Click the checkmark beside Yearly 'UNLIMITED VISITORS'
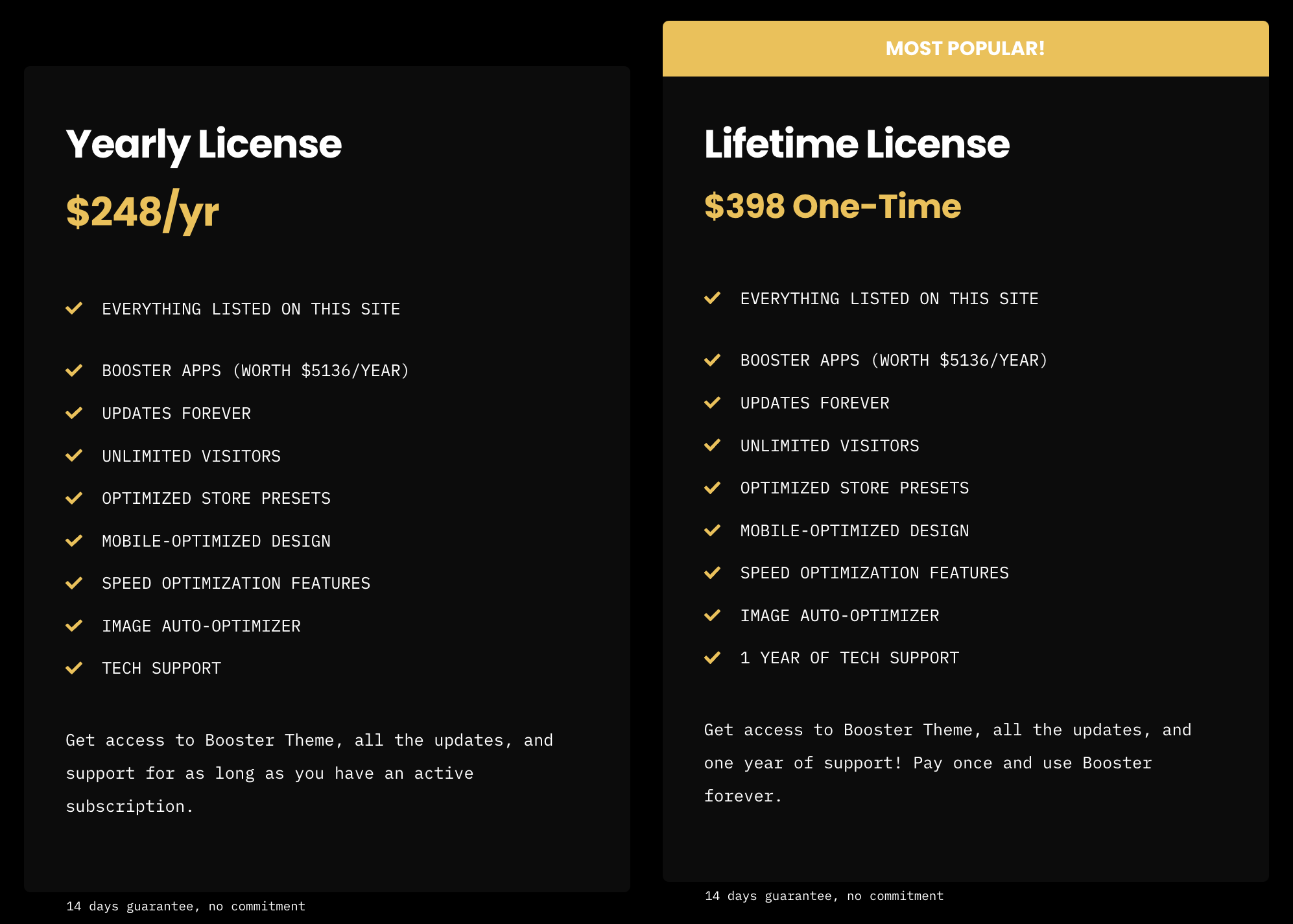This screenshot has width=1293, height=924. pos(74,456)
